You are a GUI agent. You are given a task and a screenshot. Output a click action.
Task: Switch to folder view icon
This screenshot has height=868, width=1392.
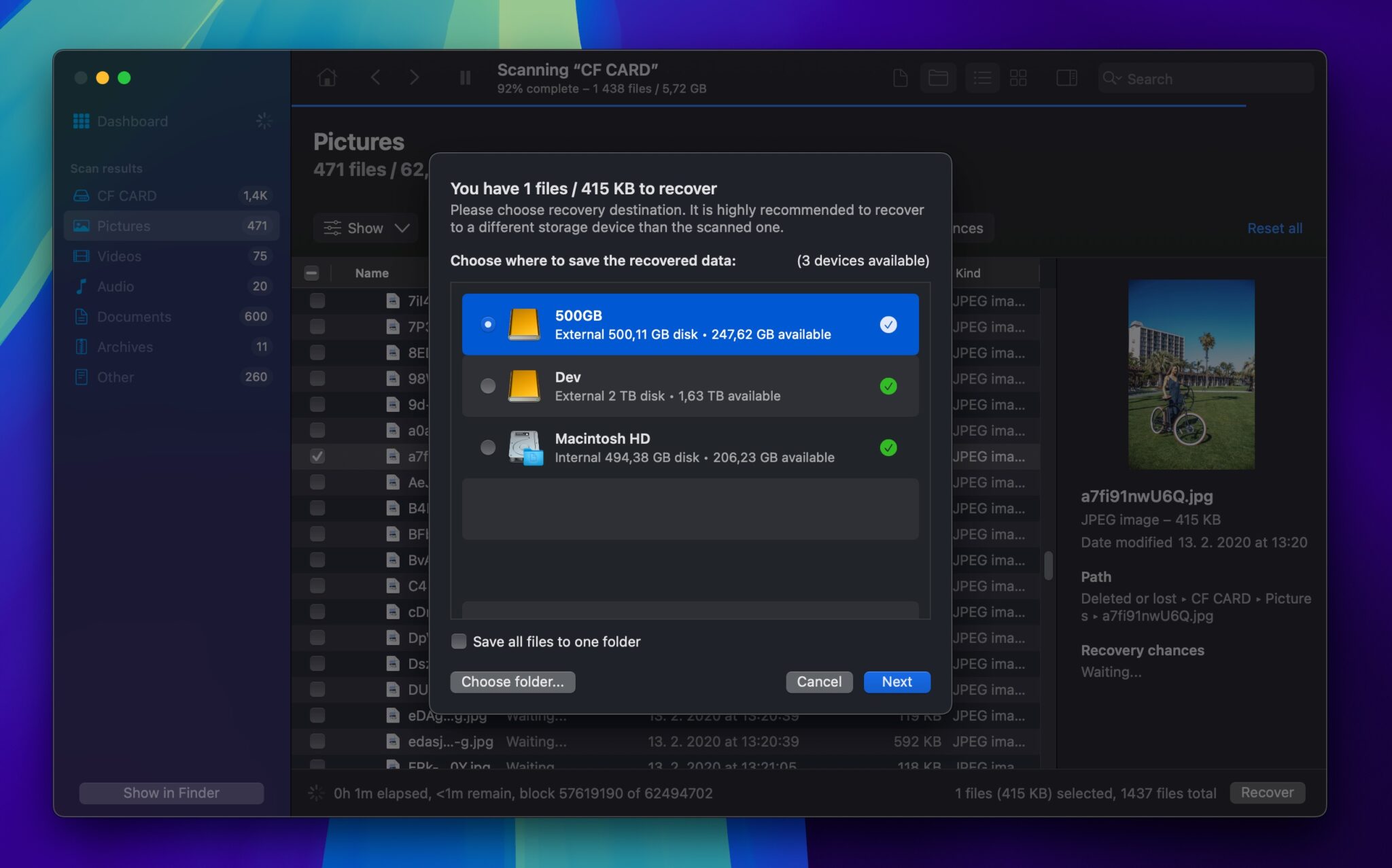point(938,78)
